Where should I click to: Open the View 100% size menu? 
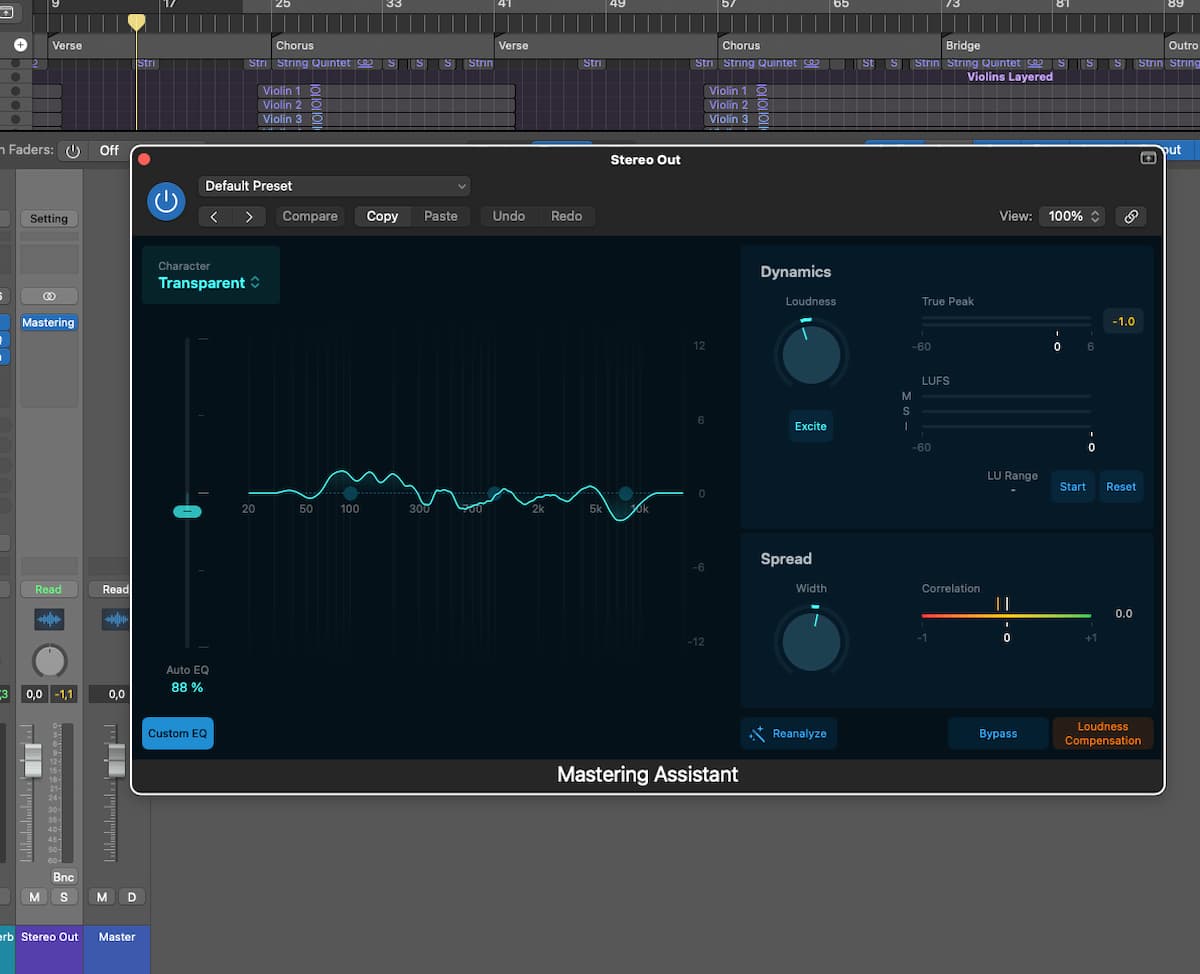coord(1073,216)
